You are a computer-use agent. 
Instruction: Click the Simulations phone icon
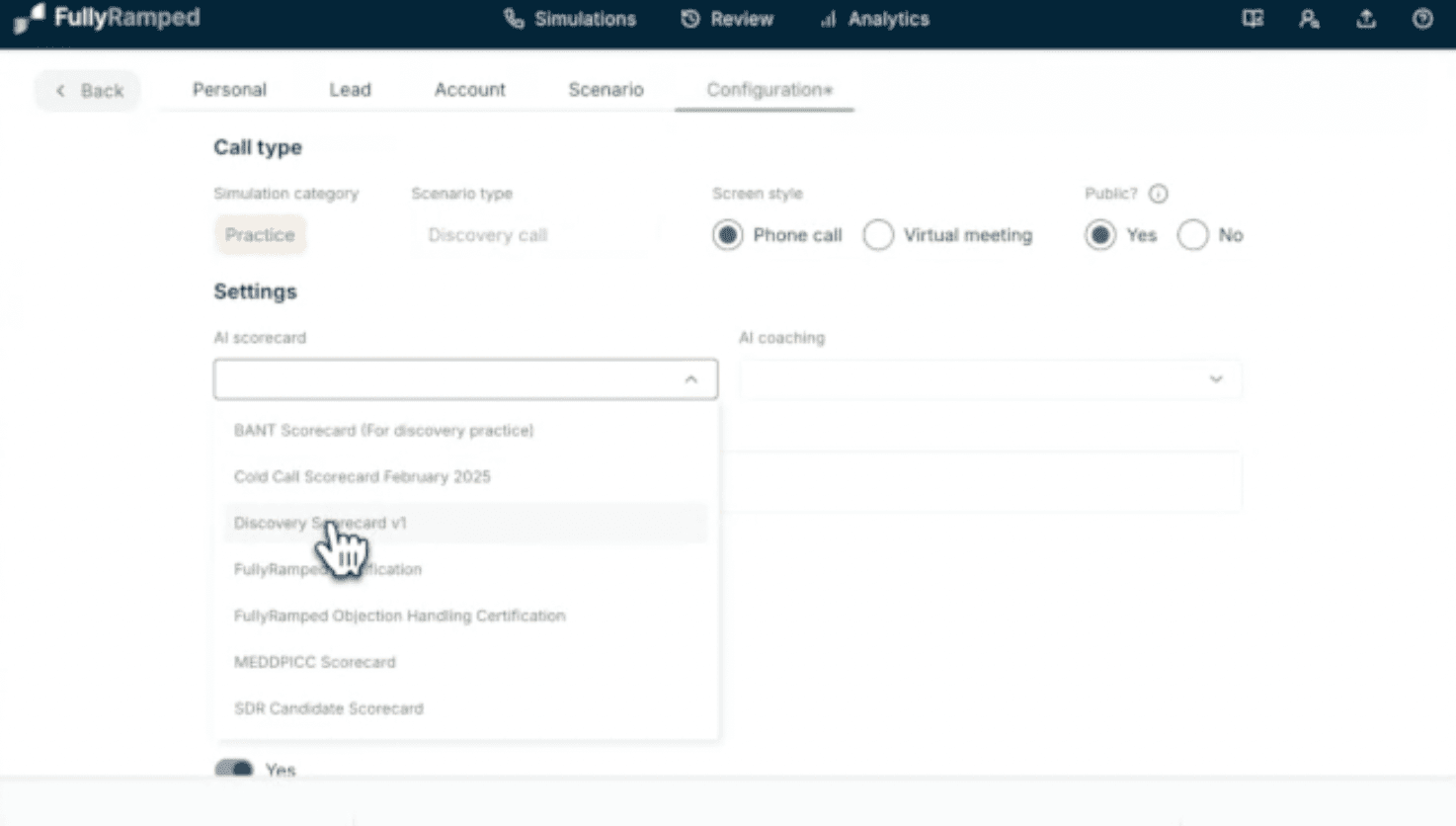pos(514,19)
